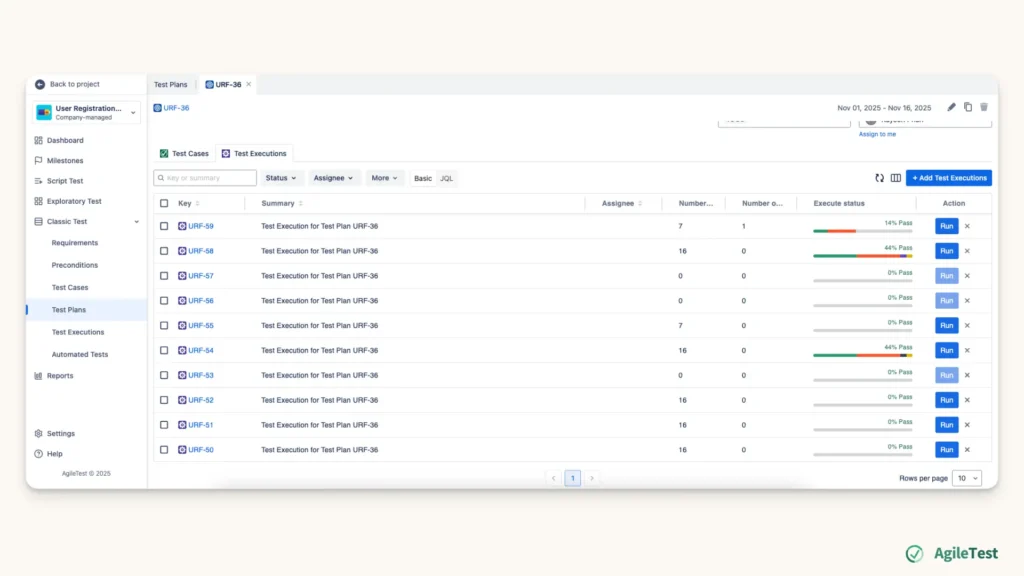Remove URF-54 with its X icon

[x=967, y=351]
